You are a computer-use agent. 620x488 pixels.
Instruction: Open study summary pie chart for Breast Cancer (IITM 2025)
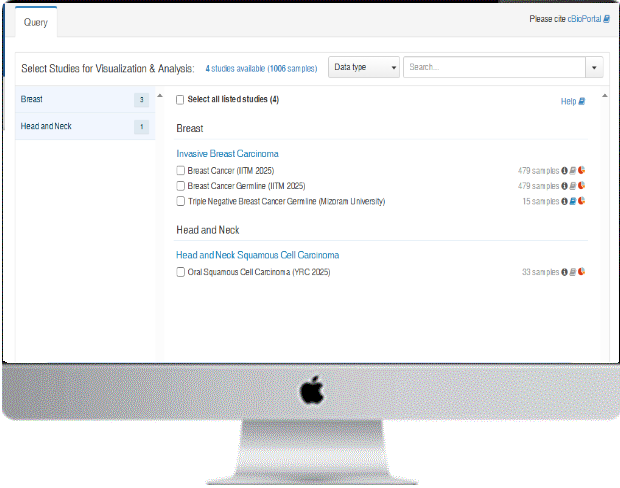(581, 171)
